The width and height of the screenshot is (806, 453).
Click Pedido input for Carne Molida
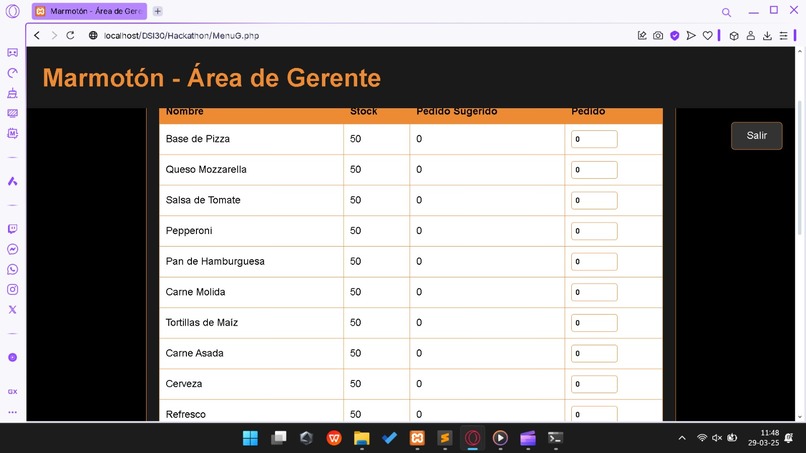pos(594,292)
